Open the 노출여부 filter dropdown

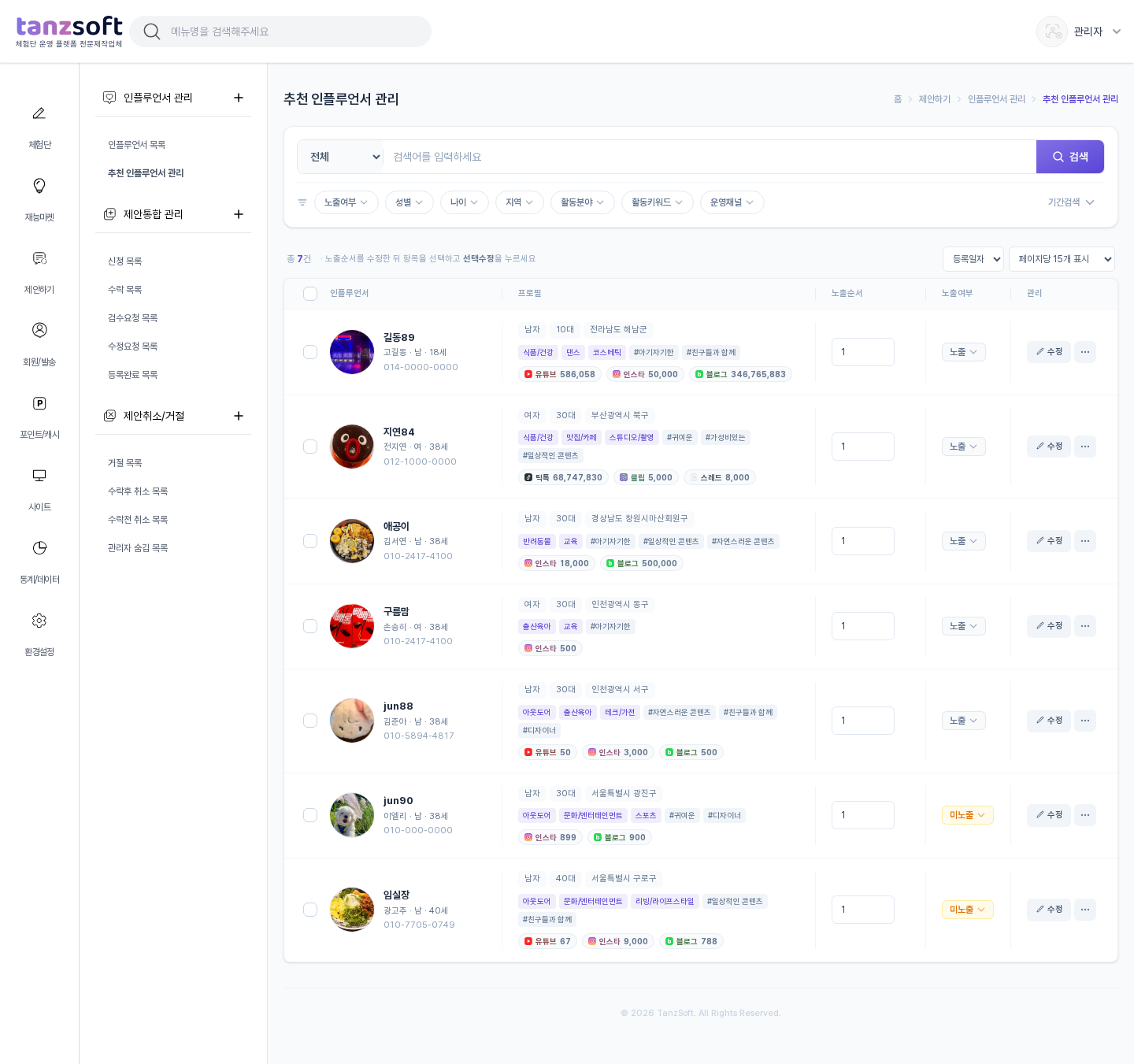coord(346,202)
